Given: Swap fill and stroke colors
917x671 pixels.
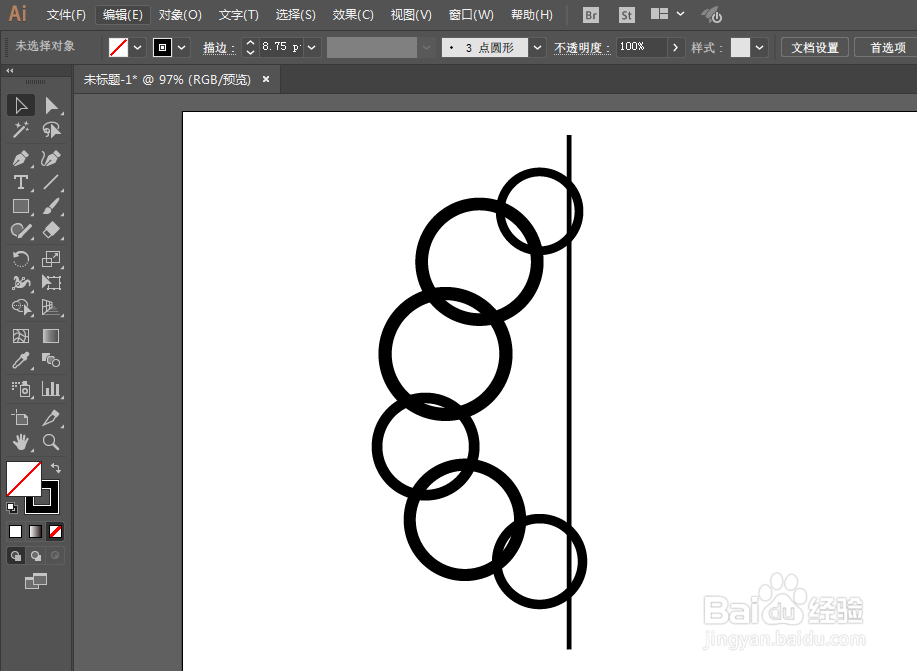Looking at the screenshot, I should pyautogui.click(x=56, y=466).
